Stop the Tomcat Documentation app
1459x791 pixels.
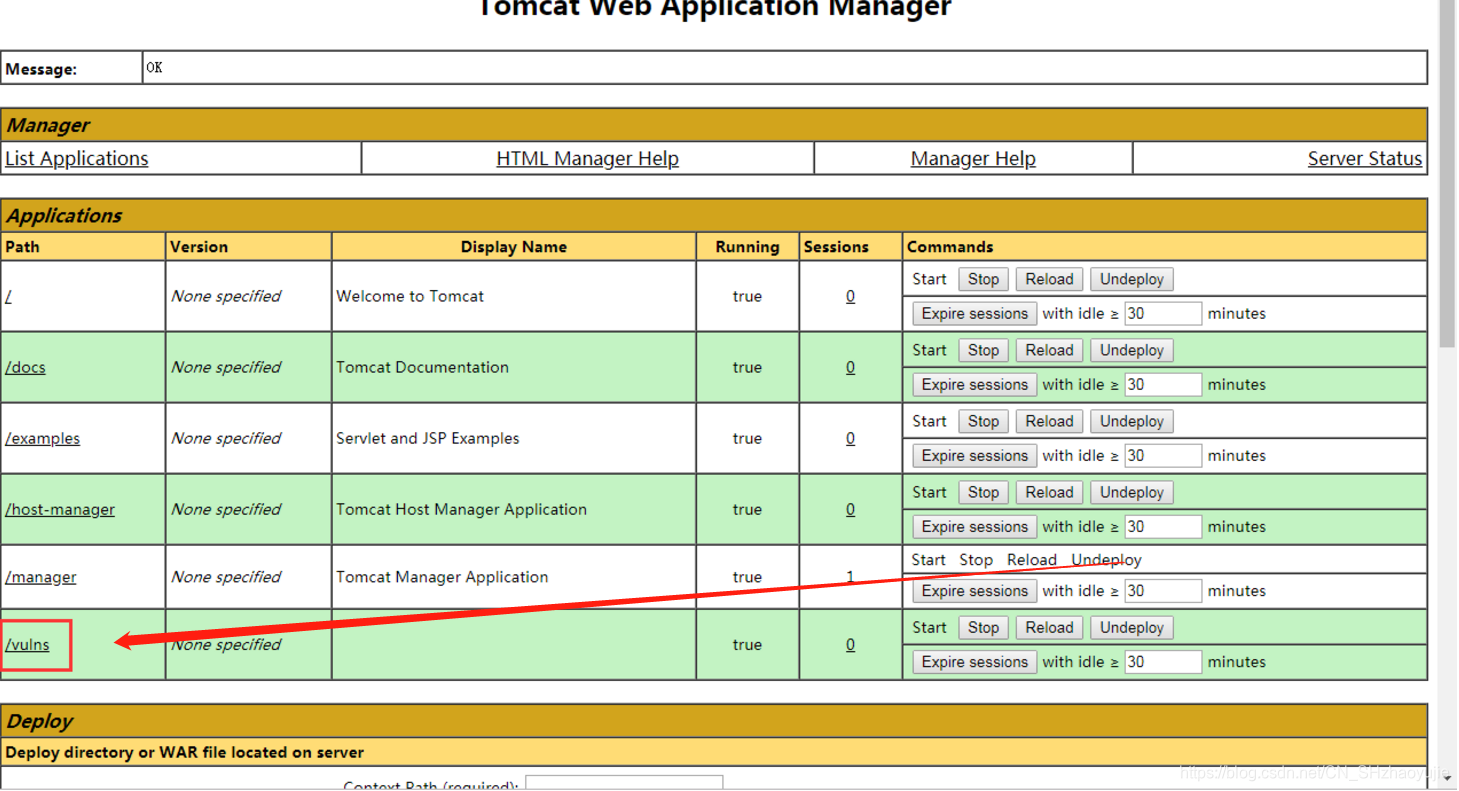coord(983,350)
